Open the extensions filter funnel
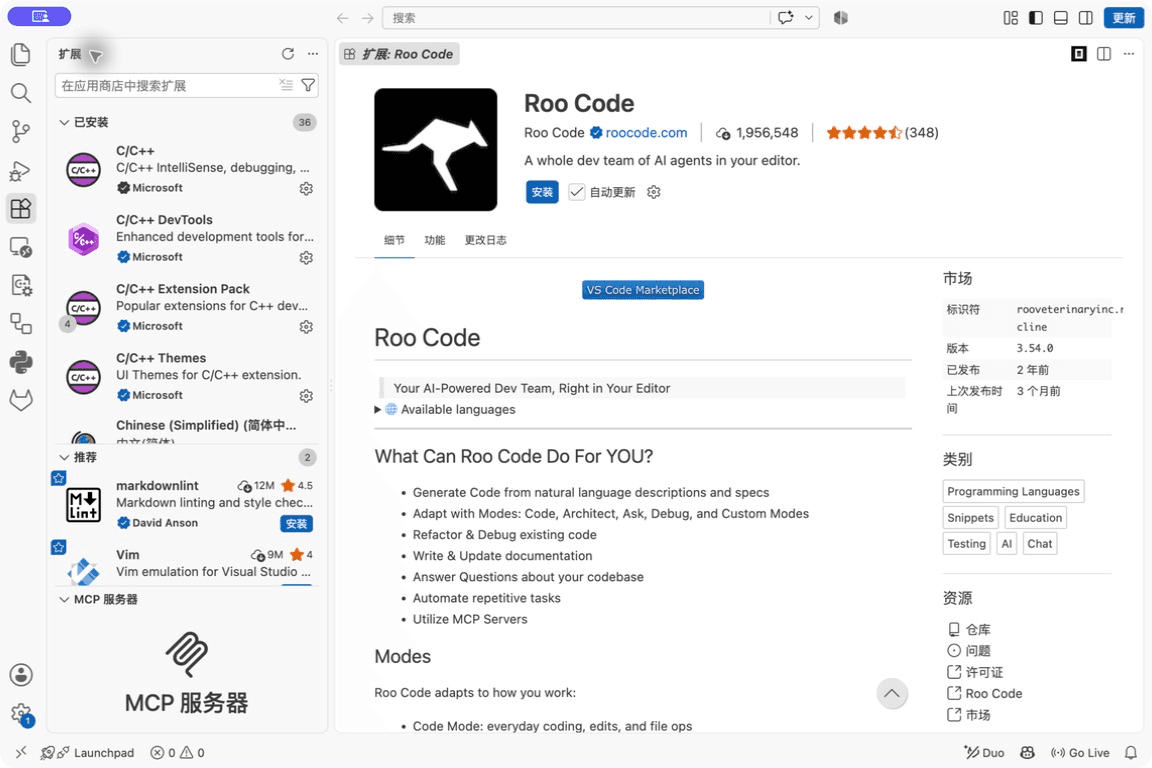 pyautogui.click(x=309, y=85)
